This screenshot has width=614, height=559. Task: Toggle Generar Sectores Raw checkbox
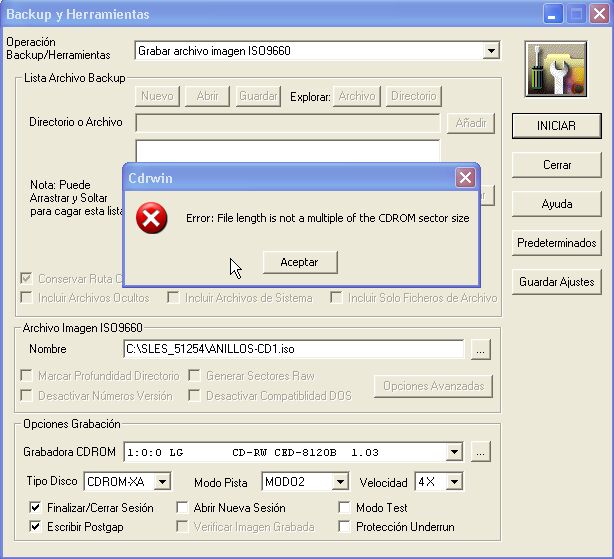point(194,376)
